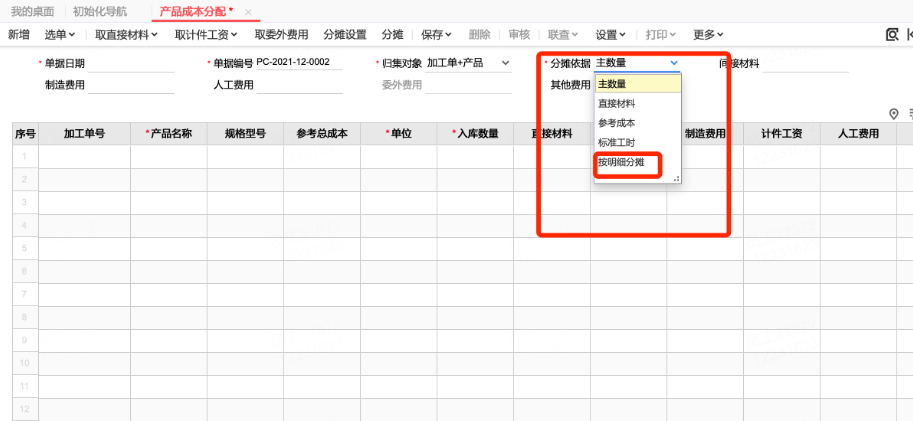Open the 更多 menu
Image resolution: width=913 pixels, height=421 pixels.
pyautogui.click(x=707, y=35)
